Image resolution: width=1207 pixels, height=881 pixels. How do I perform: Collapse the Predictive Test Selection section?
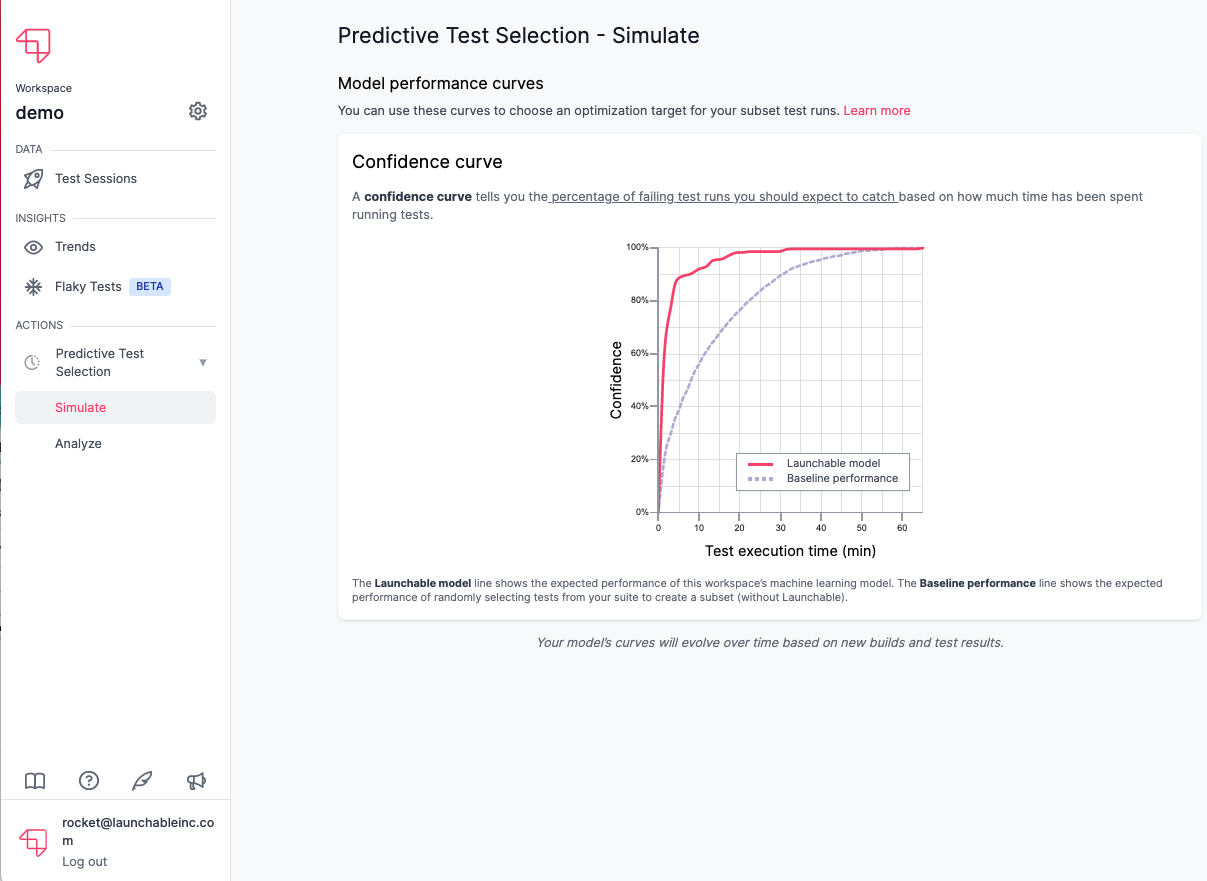[203, 362]
